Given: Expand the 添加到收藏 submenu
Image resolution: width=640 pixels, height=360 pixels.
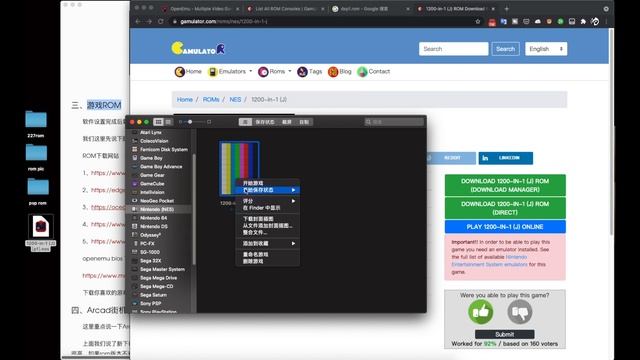Looking at the screenshot, I should (x=267, y=243).
